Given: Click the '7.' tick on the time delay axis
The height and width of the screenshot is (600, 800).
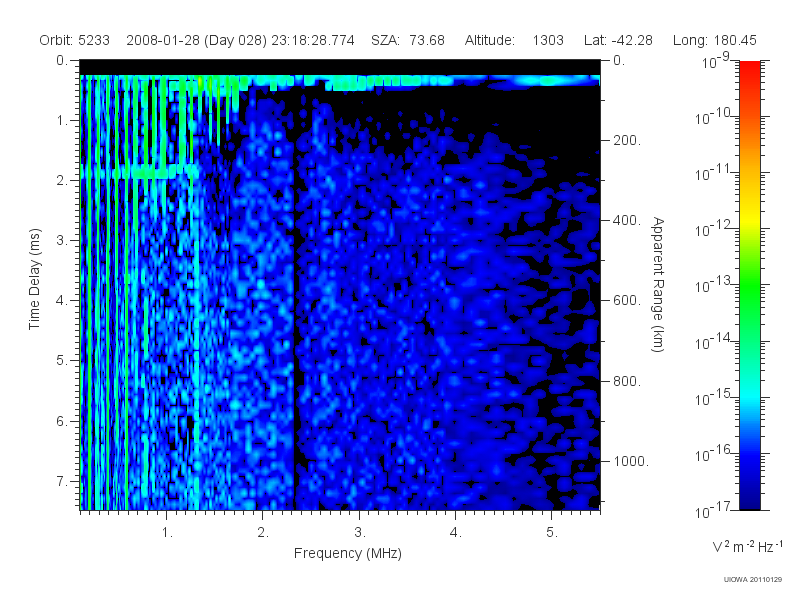Looking at the screenshot, I should [x=62, y=481].
